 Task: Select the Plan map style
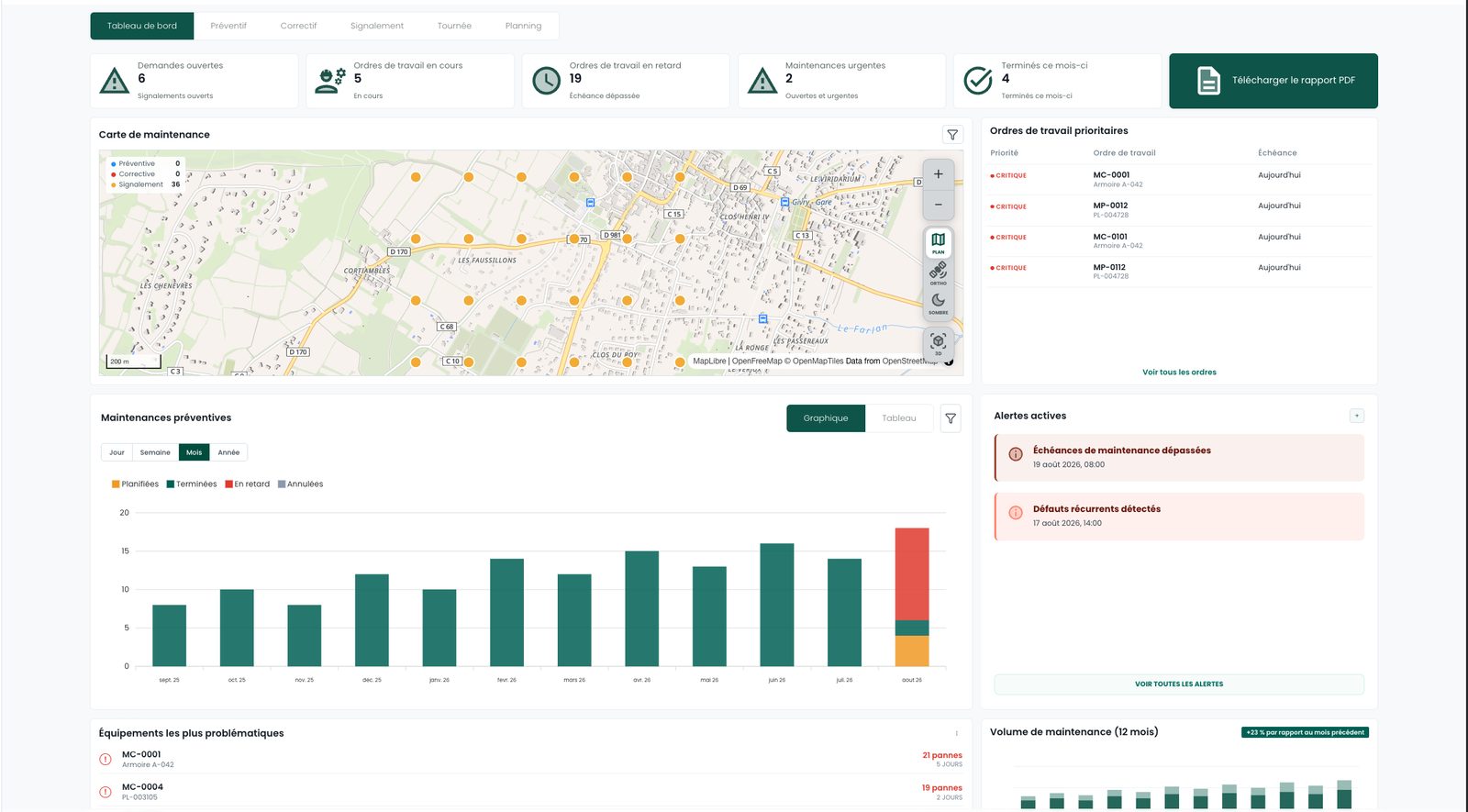pyautogui.click(x=938, y=242)
